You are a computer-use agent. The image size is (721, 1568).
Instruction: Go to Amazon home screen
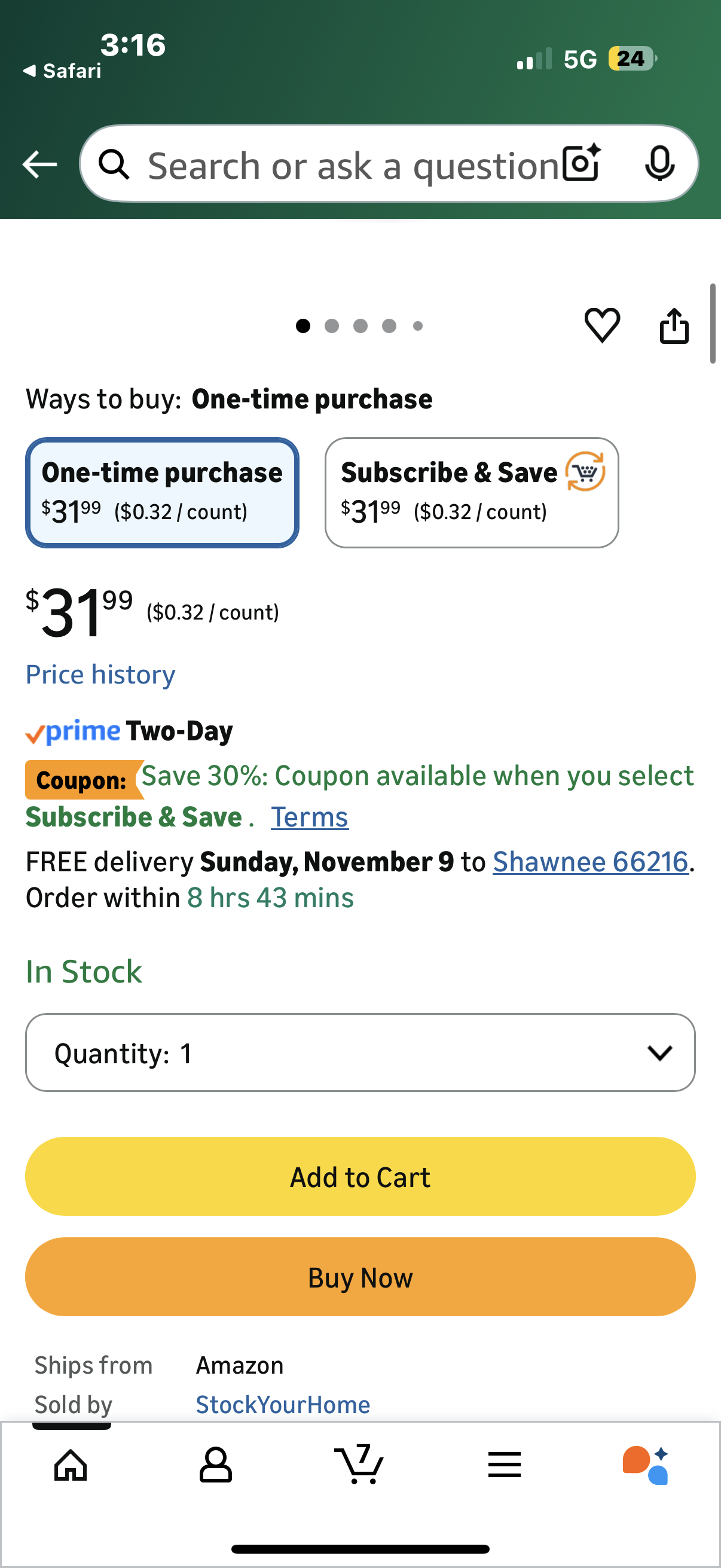tap(71, 1465)
